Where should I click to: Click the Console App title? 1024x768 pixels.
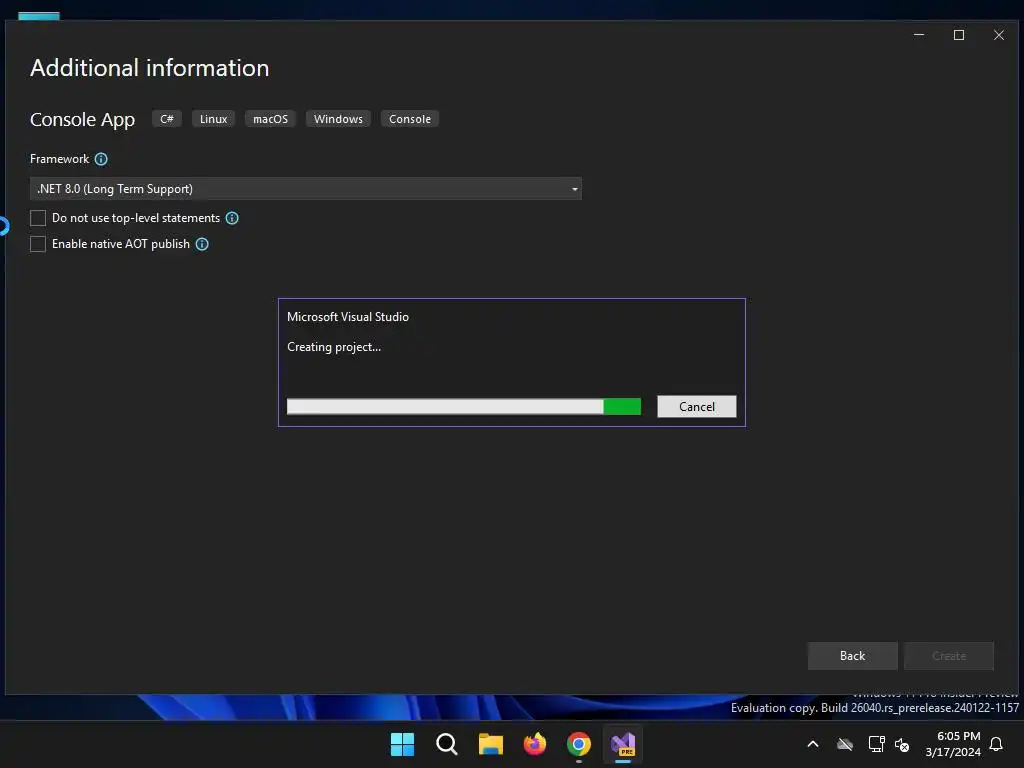coord(82,120)
